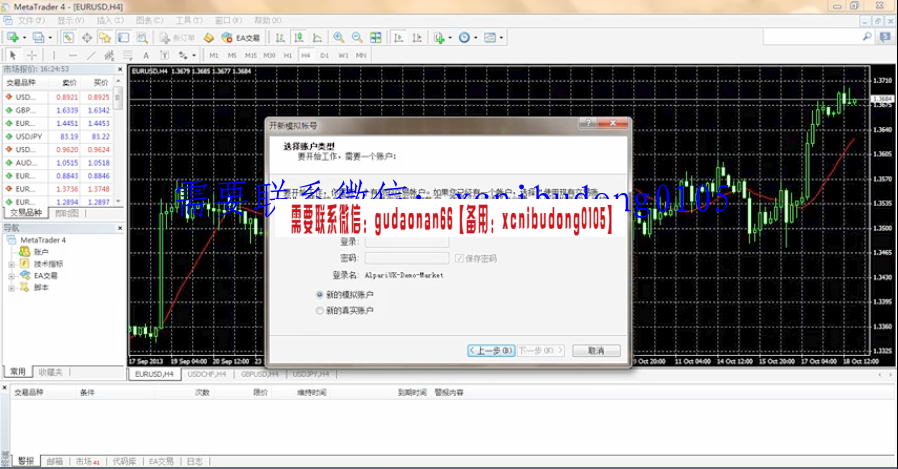This screenshot has width=898, height=469.
Task: Select the M15 timeframe
Action: (x=251, y=56)
